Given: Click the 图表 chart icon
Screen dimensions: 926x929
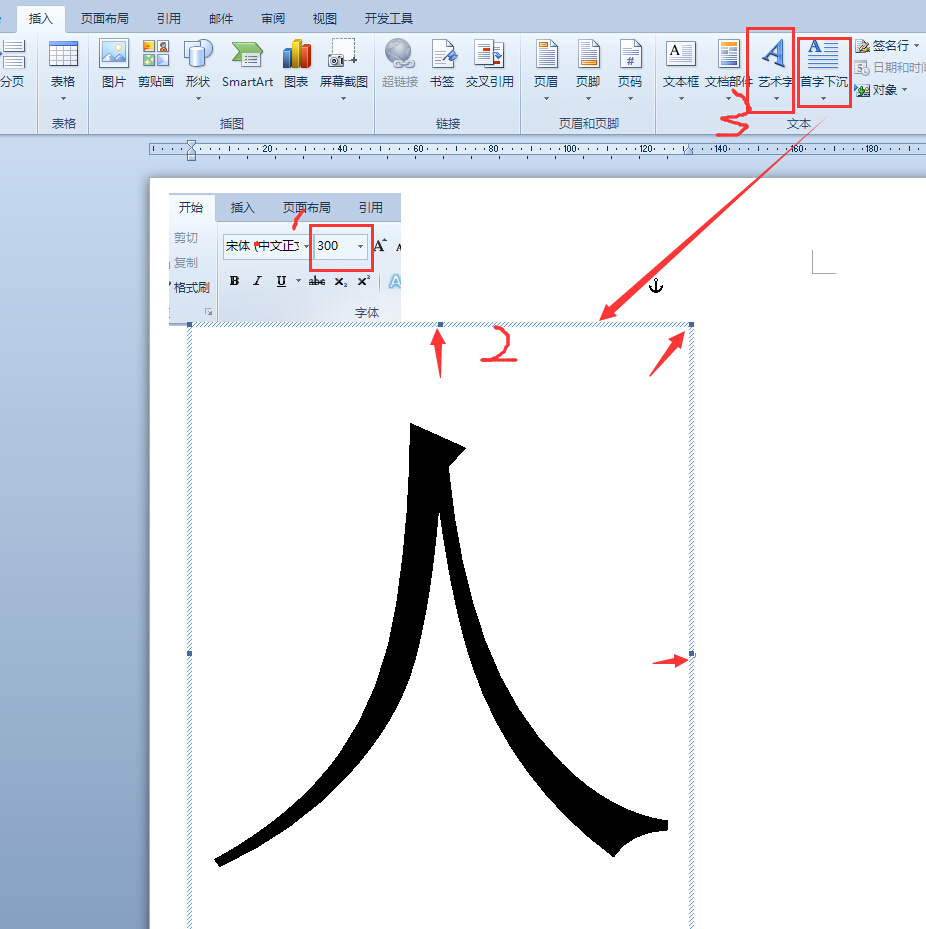Looking at the screenshot, I should click(x=296, y=64).
